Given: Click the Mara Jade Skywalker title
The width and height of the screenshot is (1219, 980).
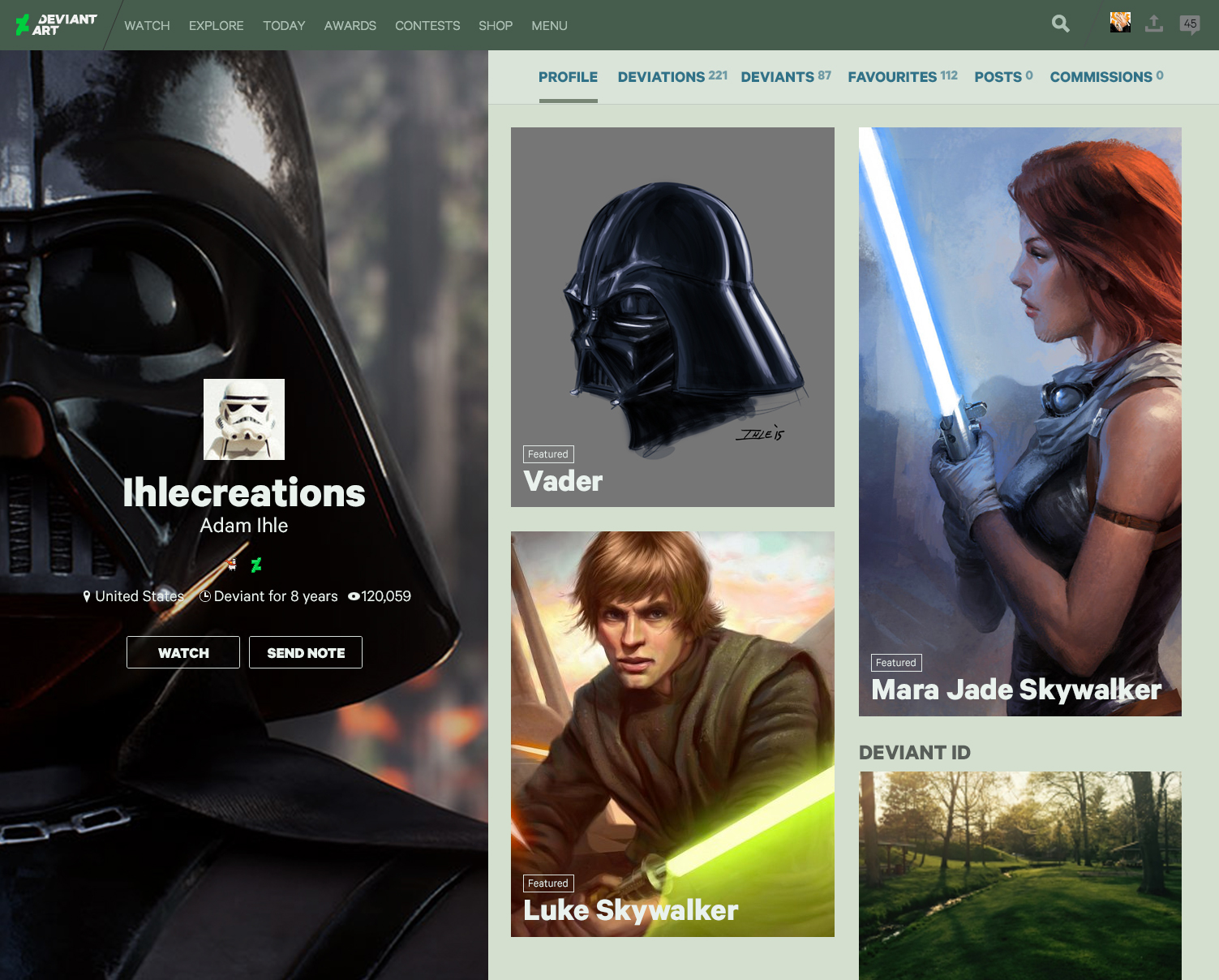Looking at the screenshot, I should 1017,690.
